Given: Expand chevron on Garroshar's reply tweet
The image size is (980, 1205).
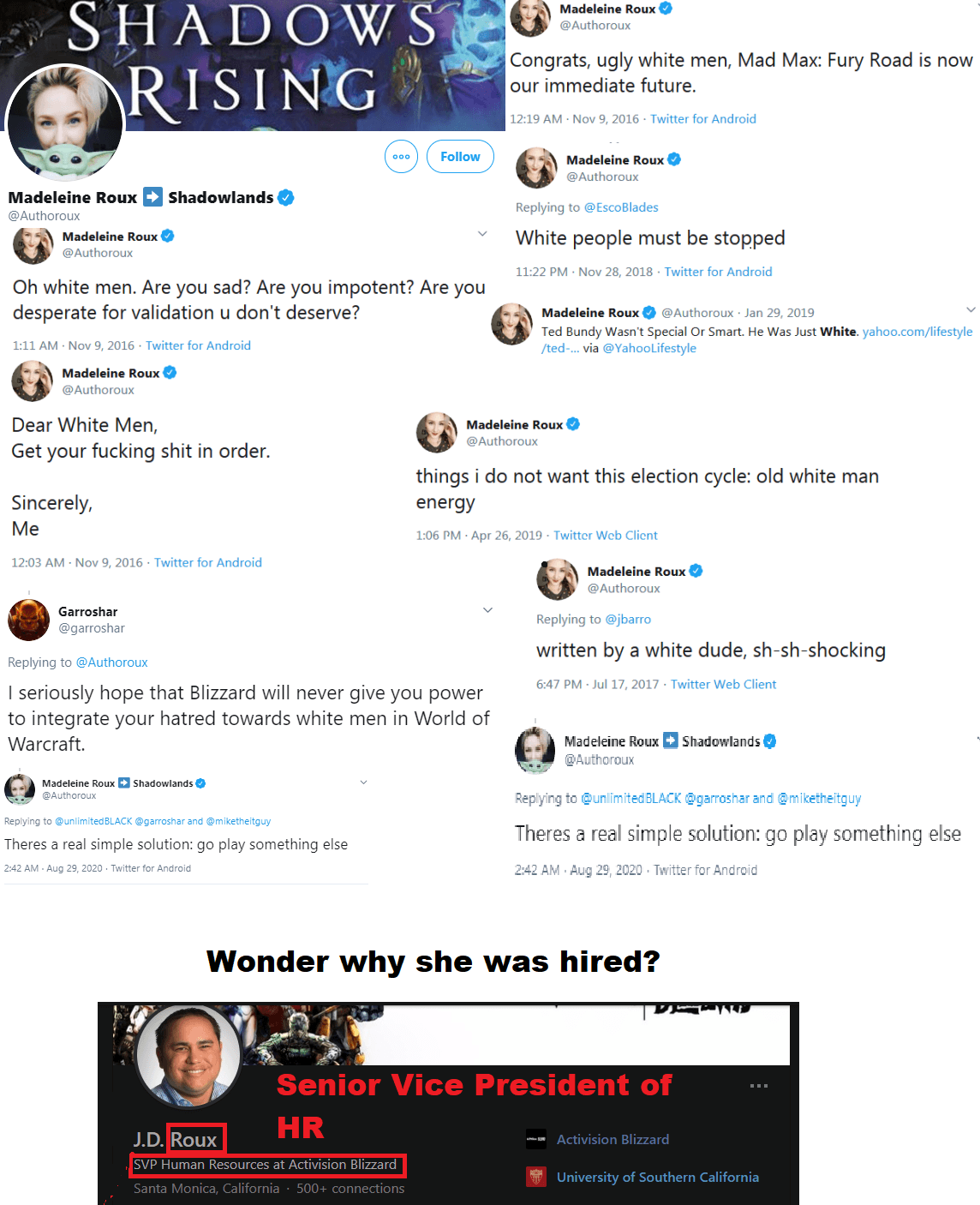Looking at the screenshot, I should click(x=487, y=610).
